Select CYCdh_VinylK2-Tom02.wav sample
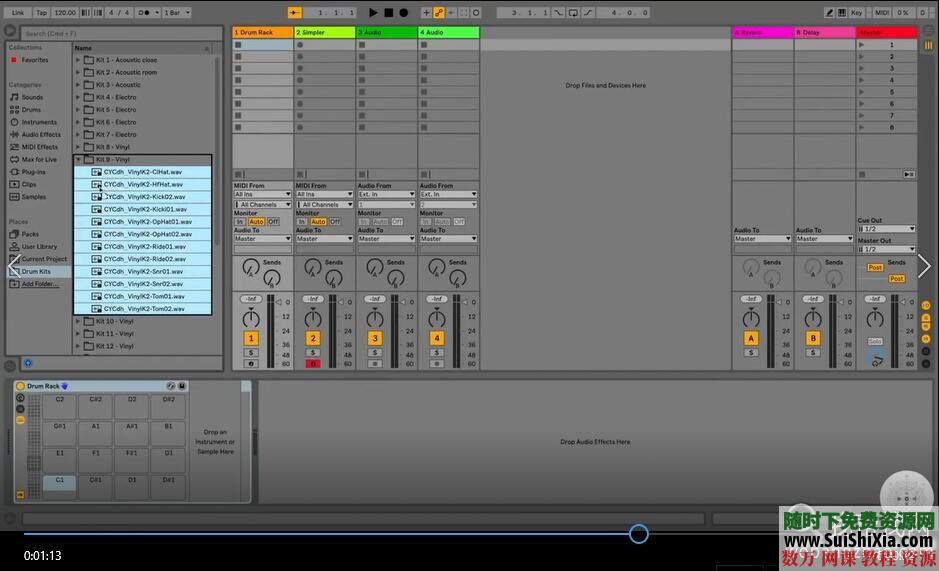 143,309
